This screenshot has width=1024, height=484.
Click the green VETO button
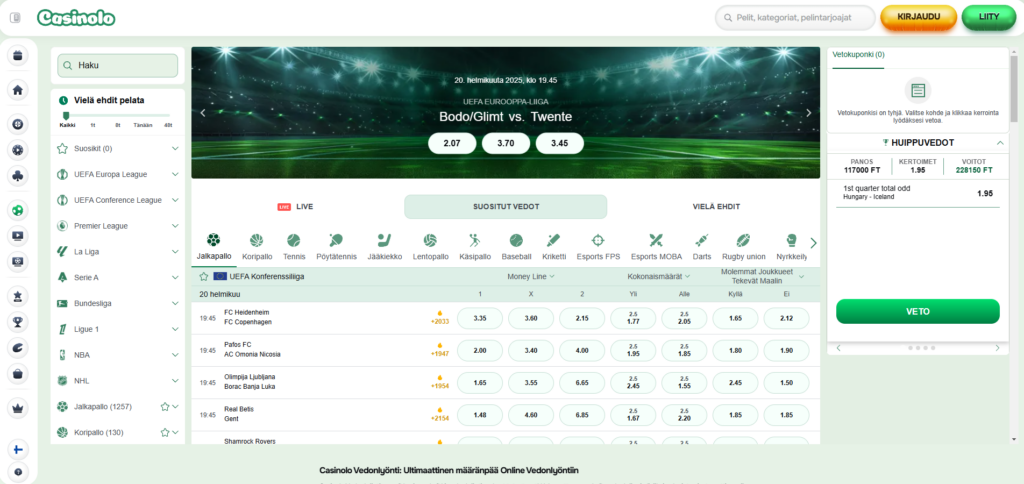pyautogui.click(x=918, y=312)
